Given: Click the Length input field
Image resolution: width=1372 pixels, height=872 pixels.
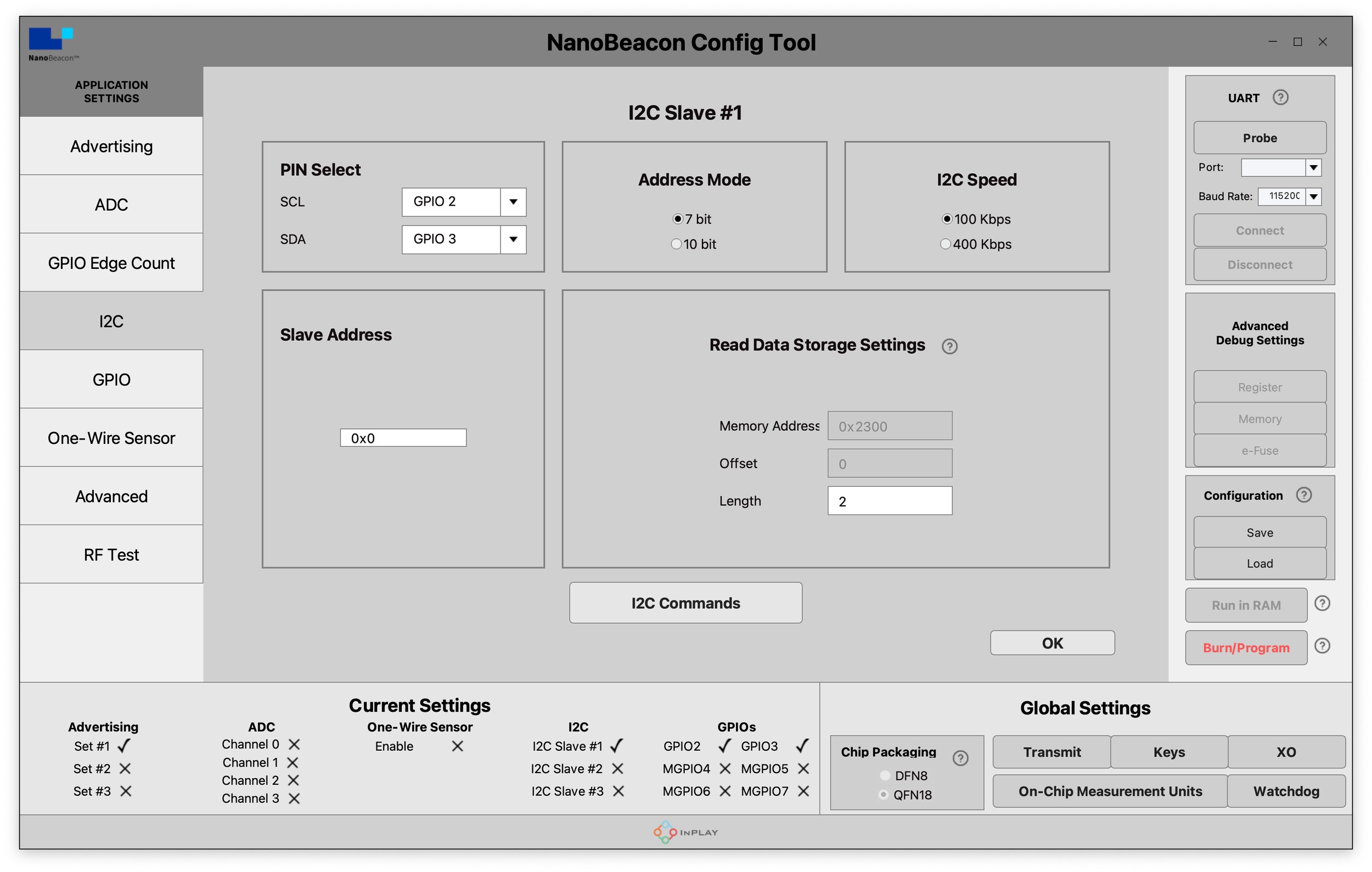Looking at the screenshot, I should 890,501.
